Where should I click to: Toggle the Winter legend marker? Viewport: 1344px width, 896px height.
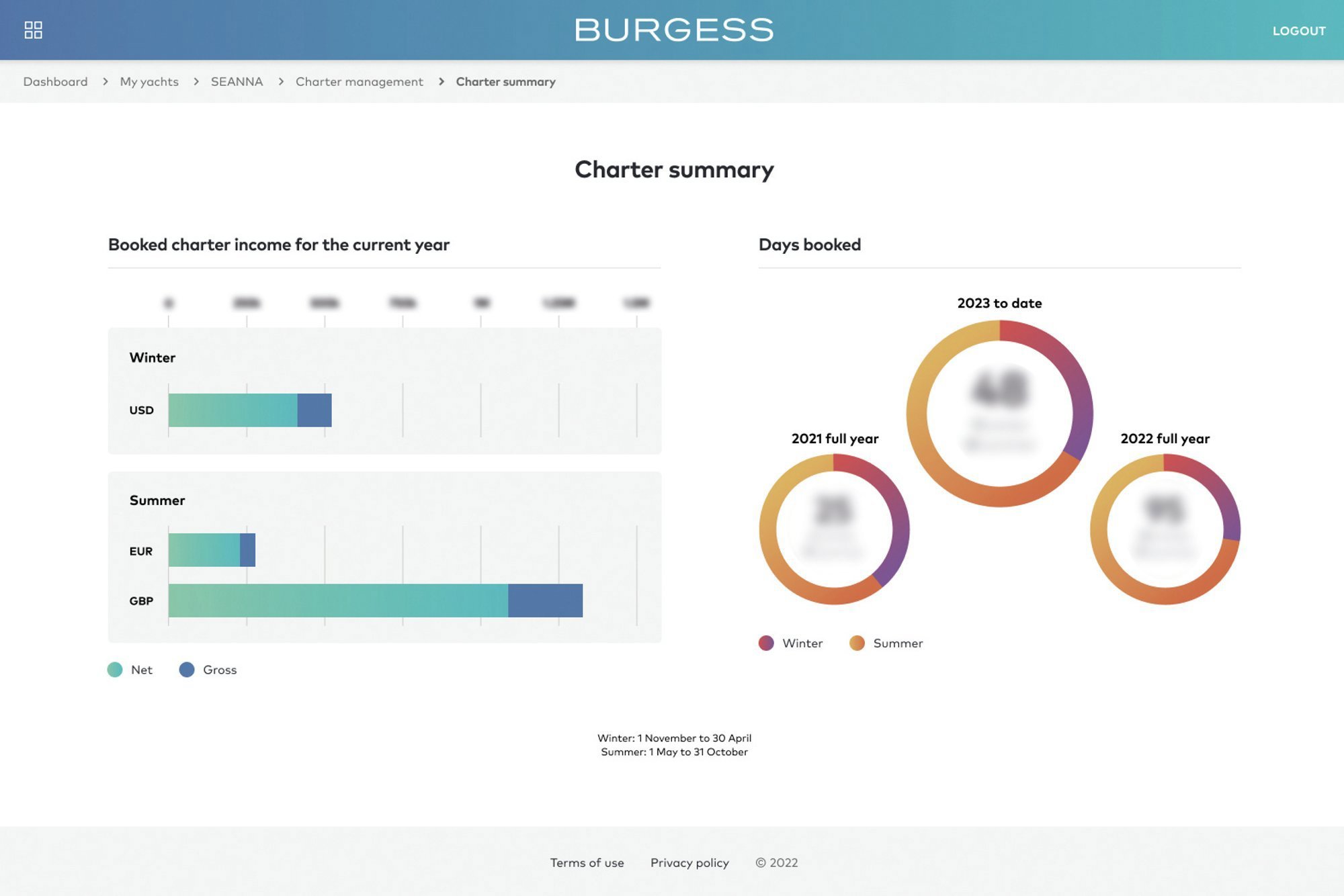766,643
